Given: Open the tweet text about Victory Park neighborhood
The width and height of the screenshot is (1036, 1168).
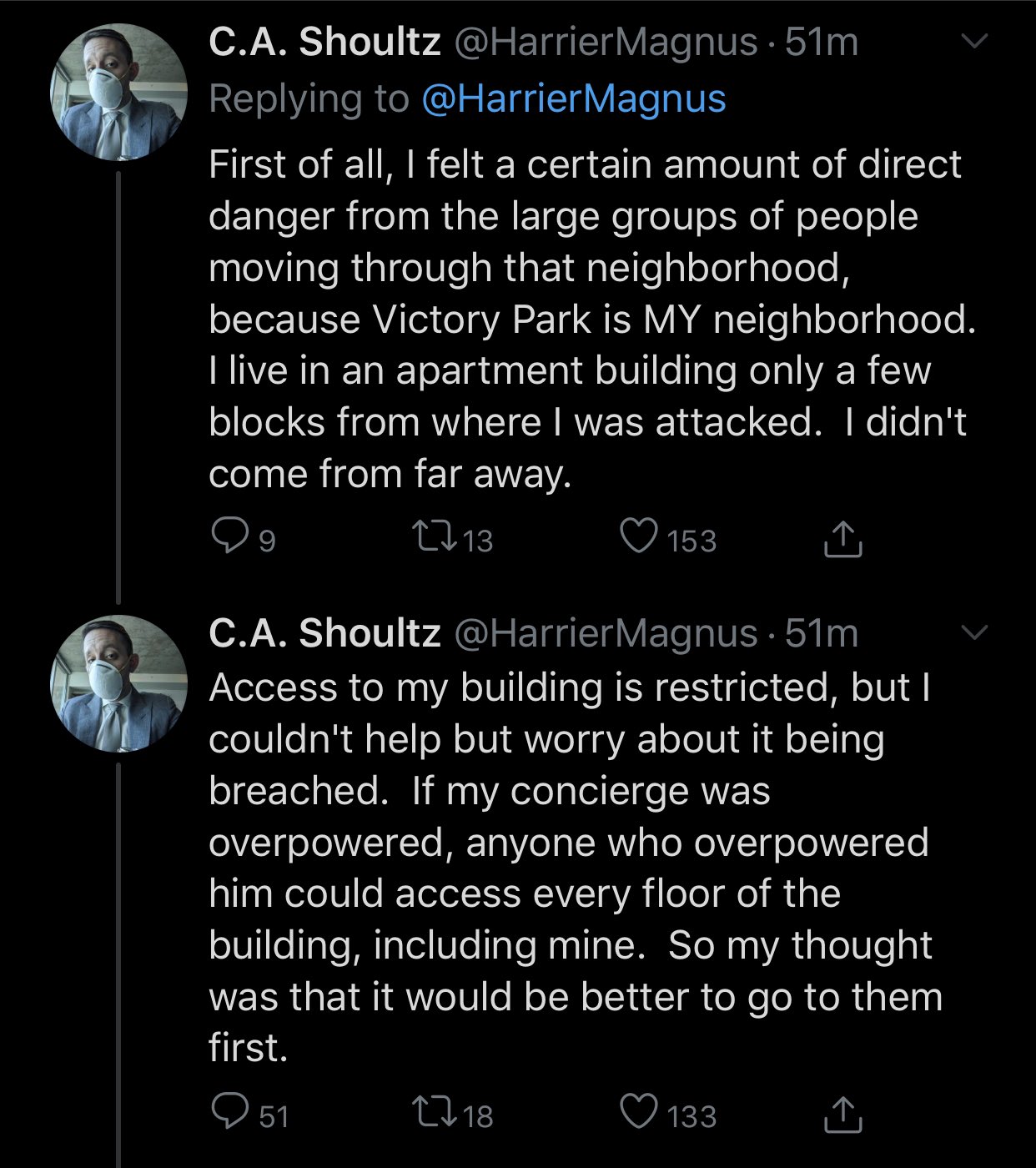Looking at the screenshot, I should pos(592,319).
